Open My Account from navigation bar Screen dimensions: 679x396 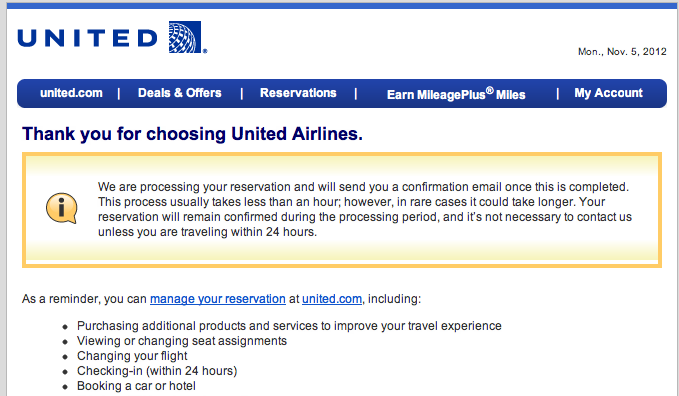pos(608,93)
